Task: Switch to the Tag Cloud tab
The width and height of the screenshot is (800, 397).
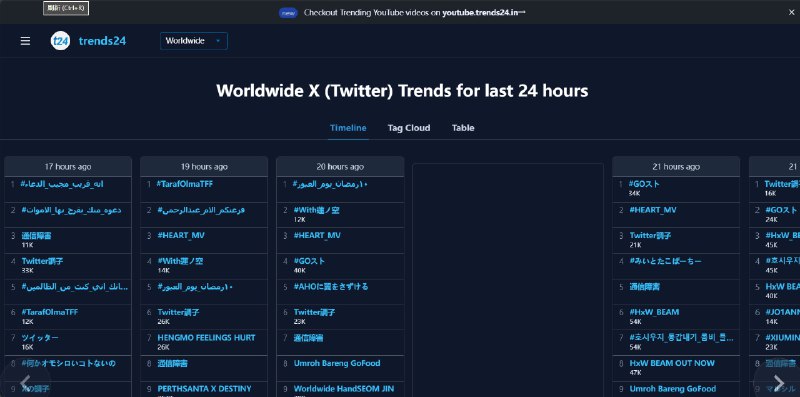Action: (409, 128)
